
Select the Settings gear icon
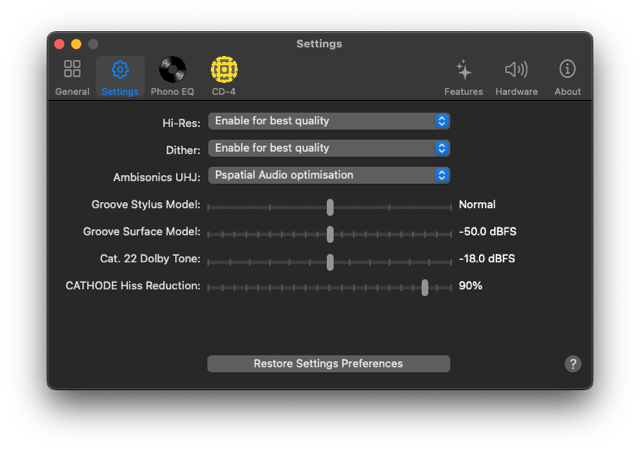[120, 76]
